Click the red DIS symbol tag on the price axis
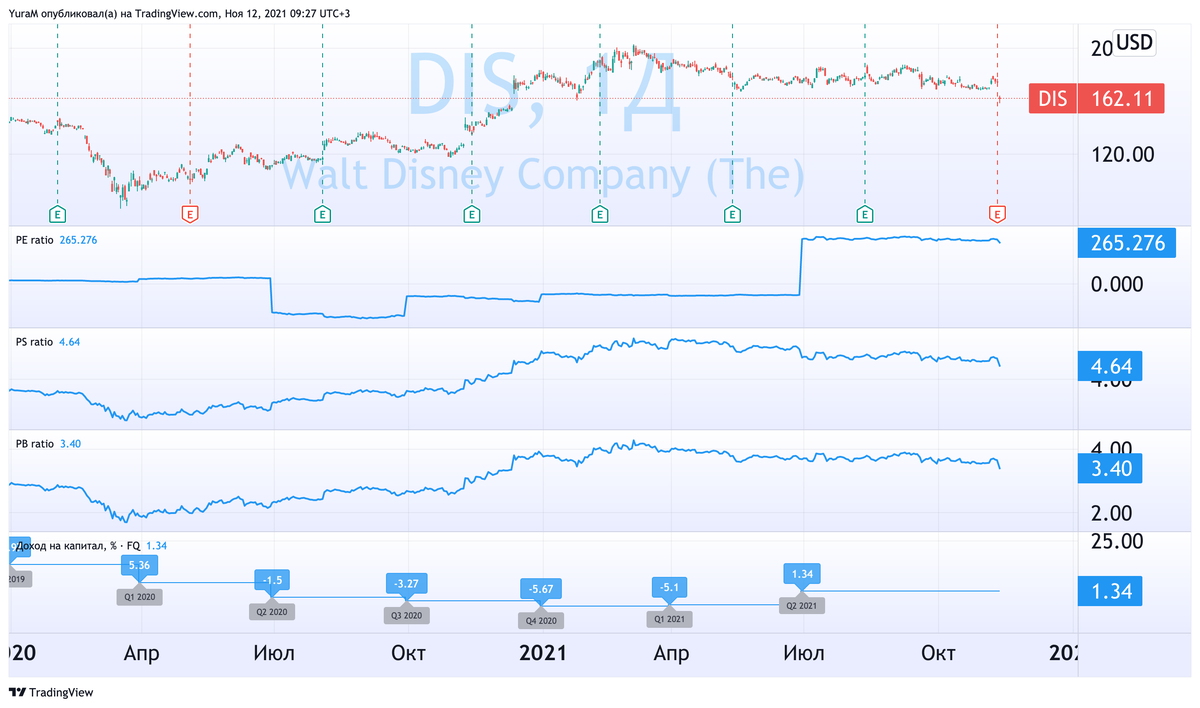This screenshot has width=1200, height=708. (x=1053, y=98)
